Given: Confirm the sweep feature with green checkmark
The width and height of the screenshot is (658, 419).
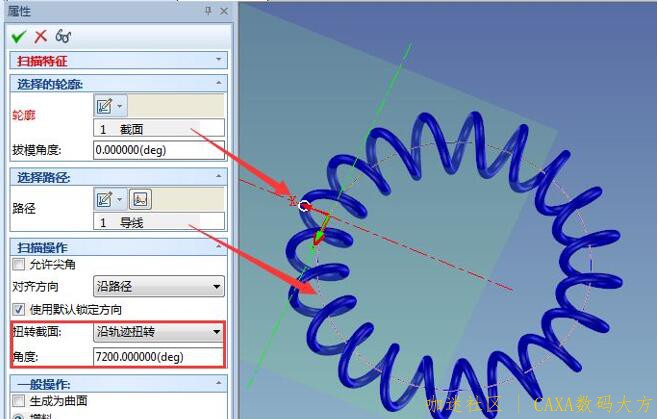Looking at the screenshot, I should click(19, 37).
